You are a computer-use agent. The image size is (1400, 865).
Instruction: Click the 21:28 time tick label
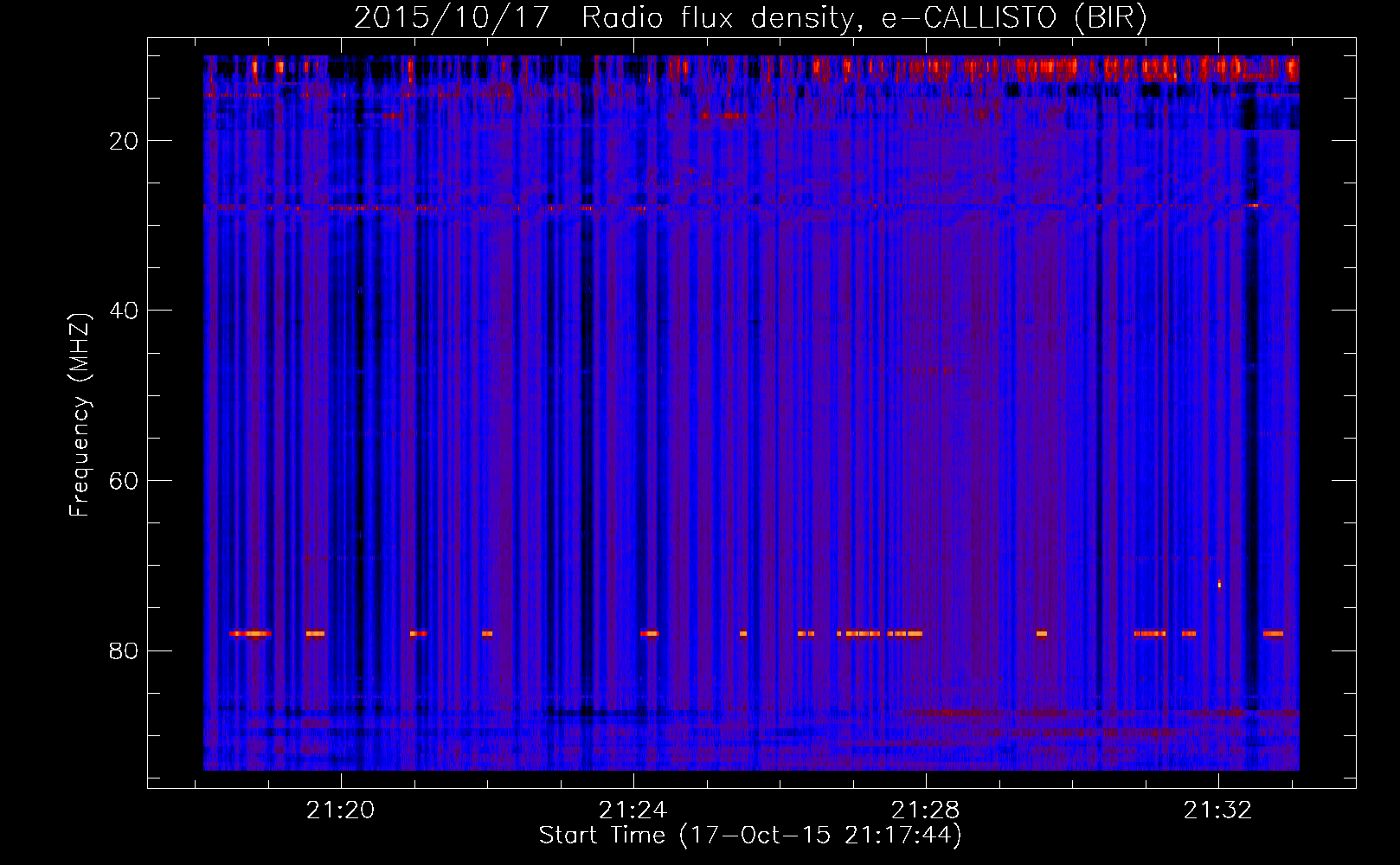925,810
